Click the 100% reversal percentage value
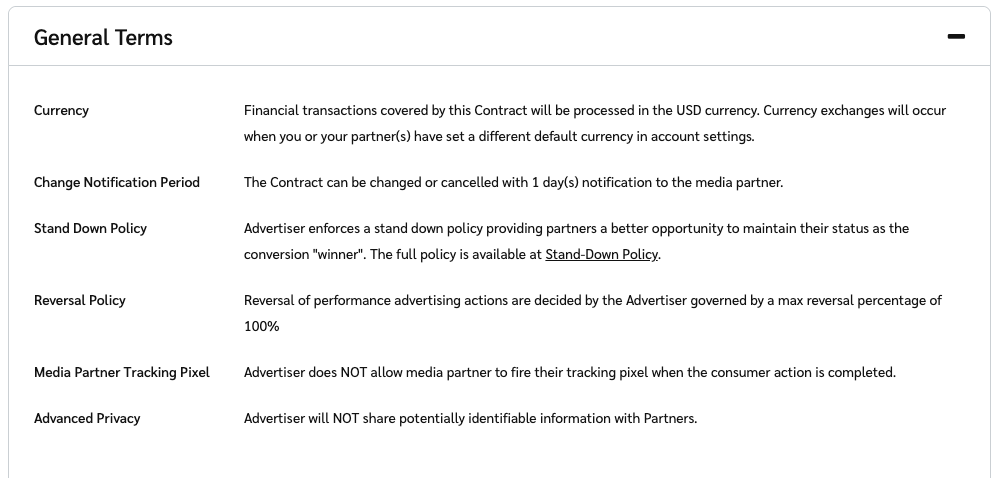Screen dimensions: 1000x478 [262, 326]
